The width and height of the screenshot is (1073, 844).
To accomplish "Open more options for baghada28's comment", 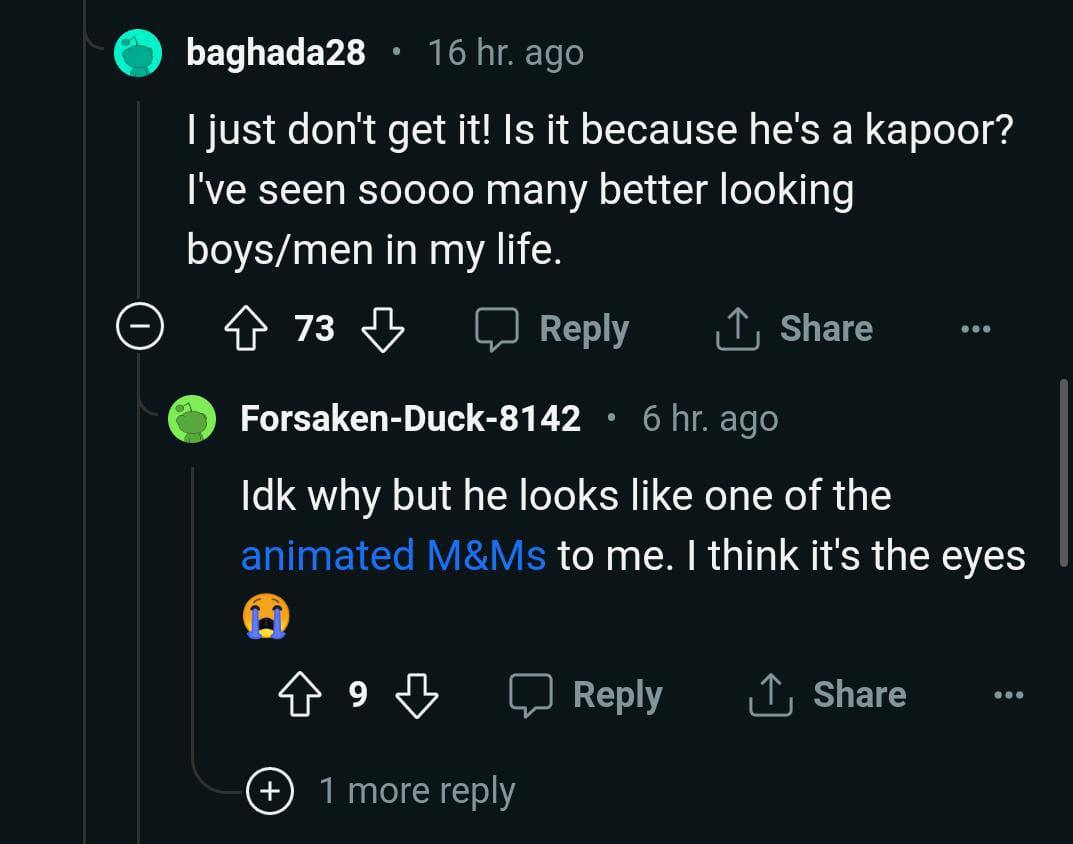I will coord(975,329).
